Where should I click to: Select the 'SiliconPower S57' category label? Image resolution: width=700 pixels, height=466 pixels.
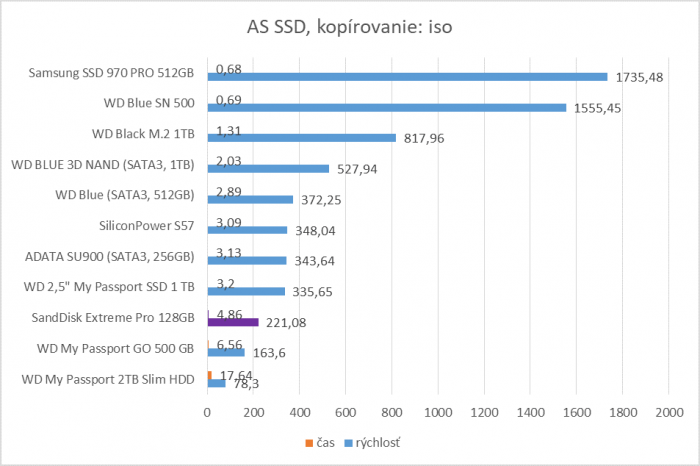(x=149, y=226)
